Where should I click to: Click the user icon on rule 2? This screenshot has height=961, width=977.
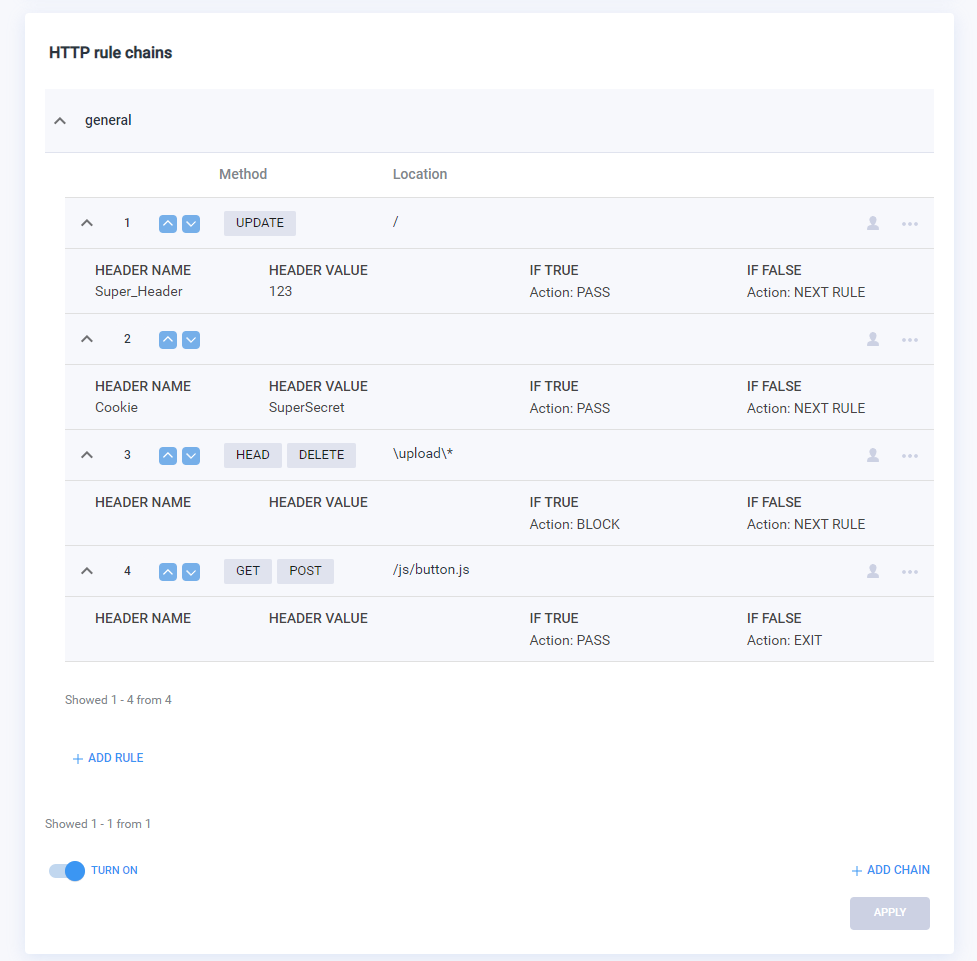873,339
